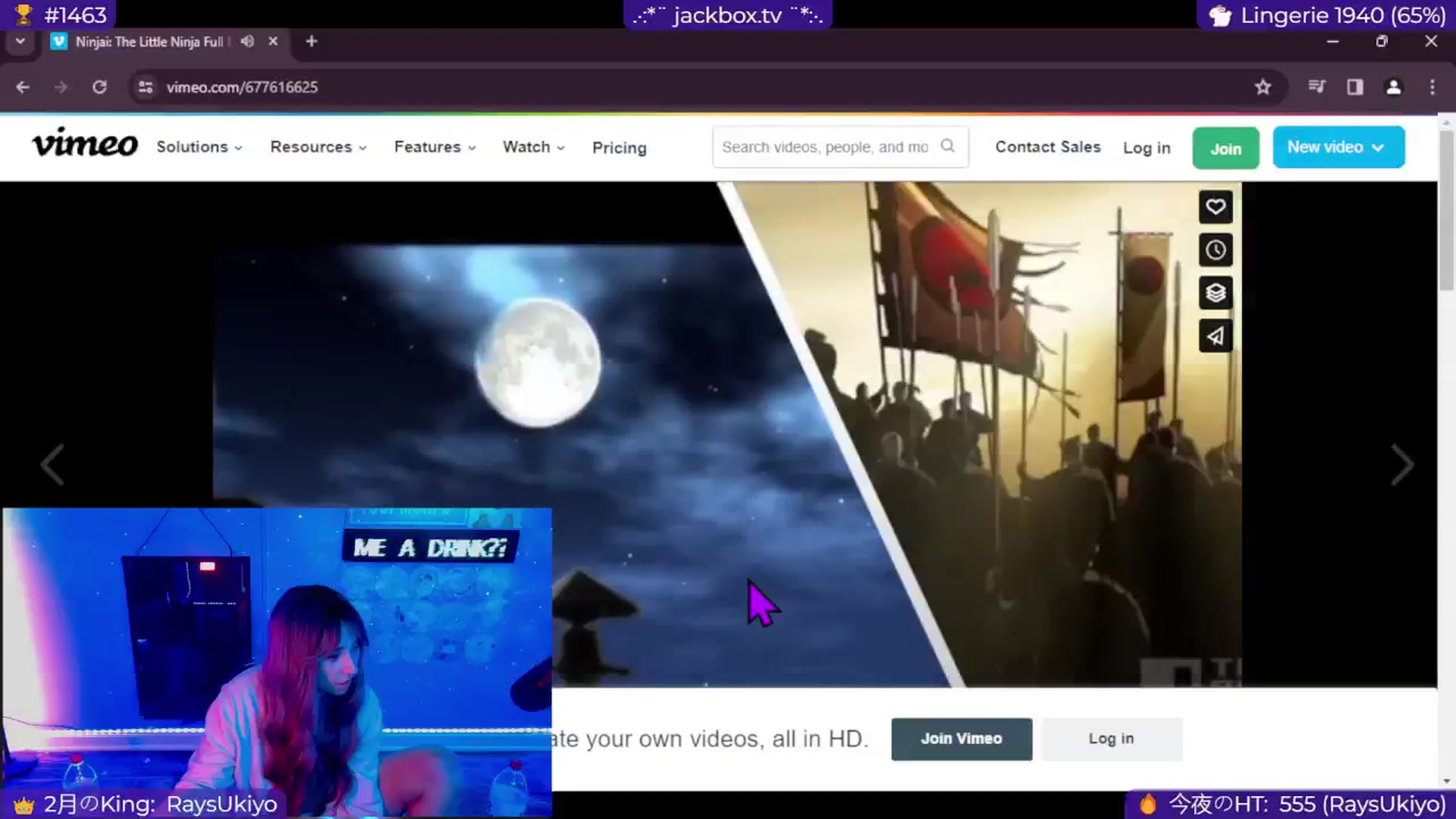
Task: Go forward in browser history
Action: point(61,87)
